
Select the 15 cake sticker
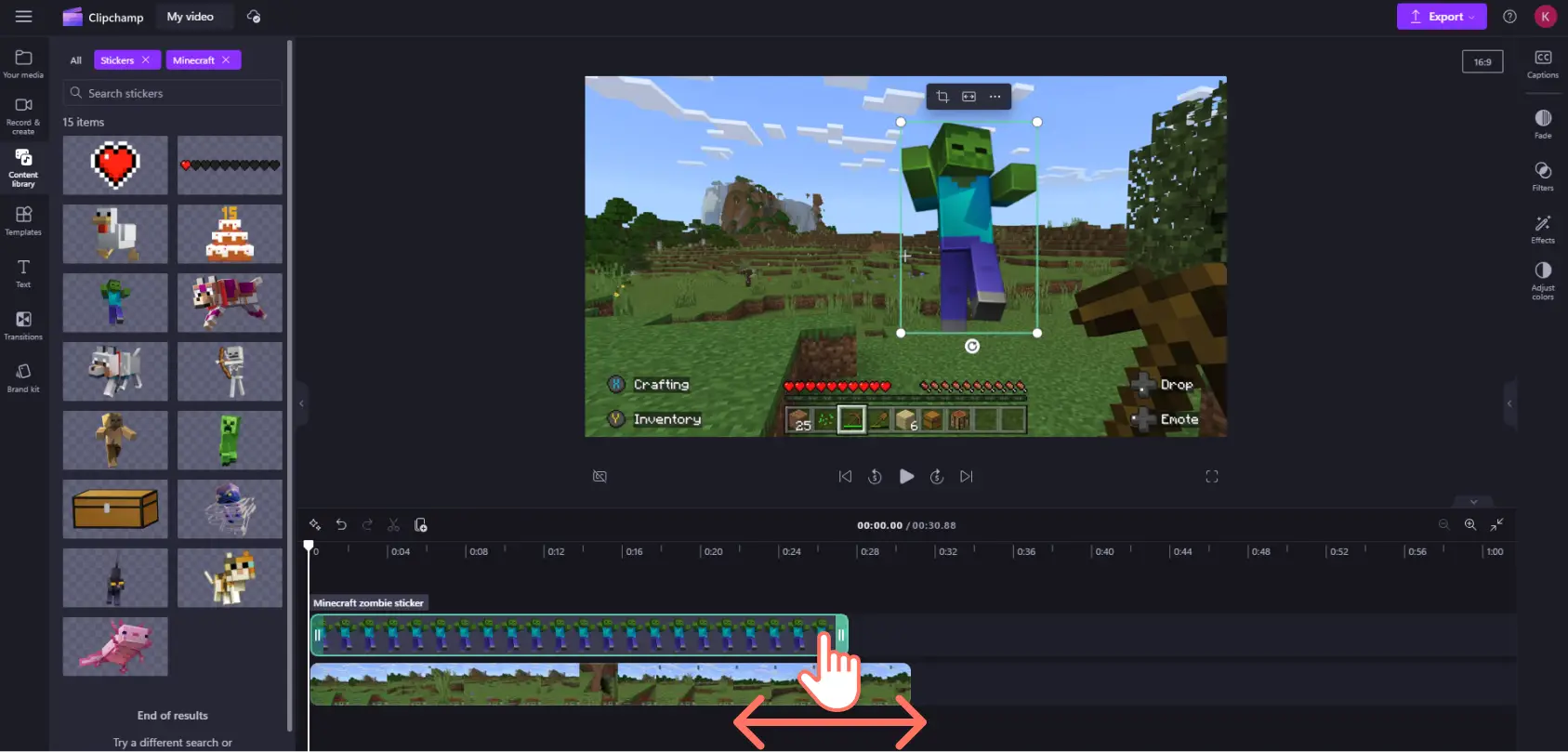(x=230, y=234)
